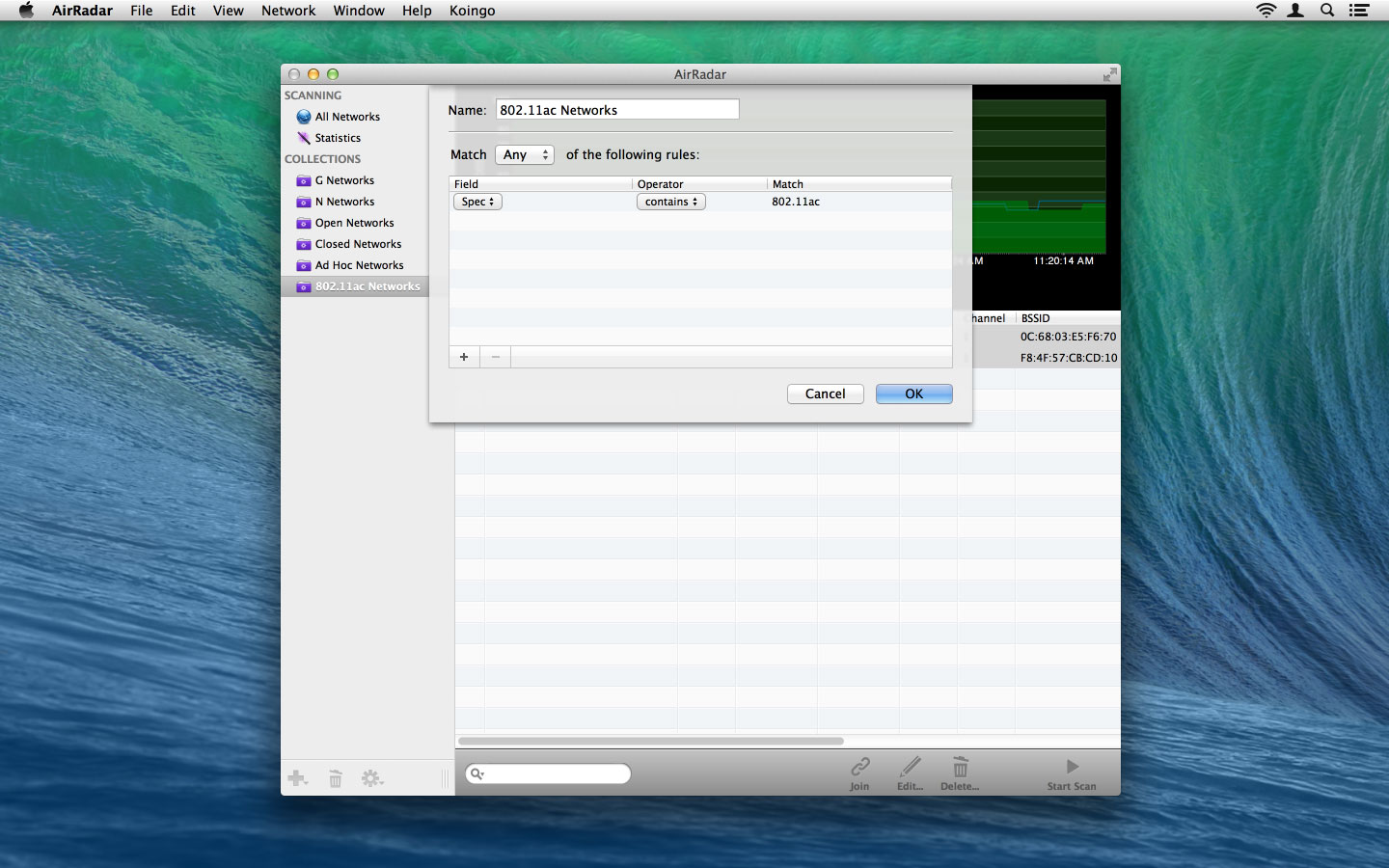Click the sidebar trash icon
Image resolution: width=1389 pixels, height=868 pixels.
pos(336,778)
